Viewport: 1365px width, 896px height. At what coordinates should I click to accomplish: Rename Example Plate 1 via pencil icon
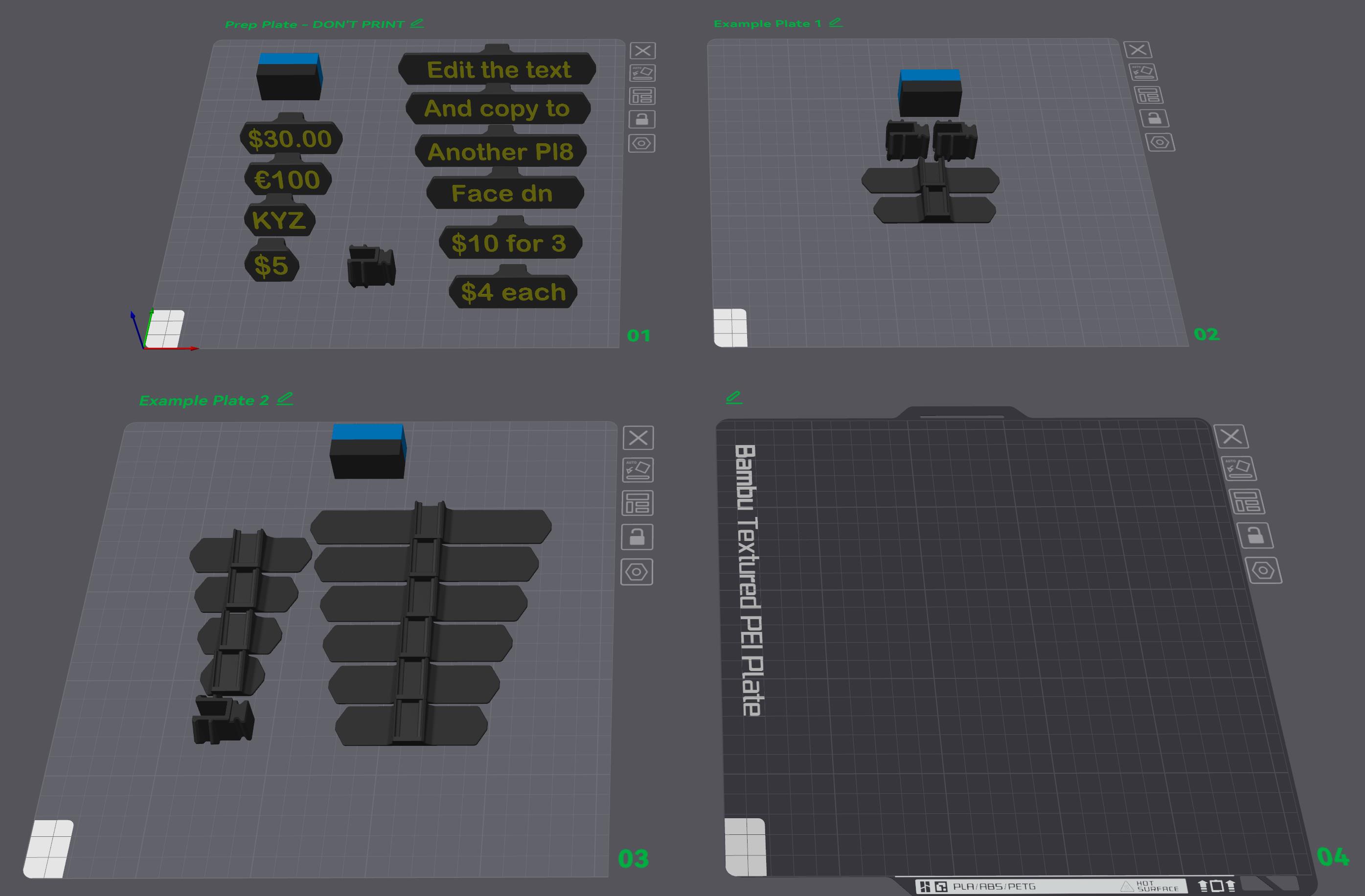click(x=836, y=22)
